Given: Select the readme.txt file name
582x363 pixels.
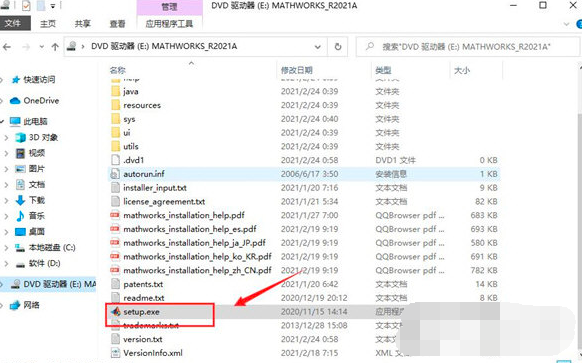Looking at the screenshot, I should tap(144, 298).
